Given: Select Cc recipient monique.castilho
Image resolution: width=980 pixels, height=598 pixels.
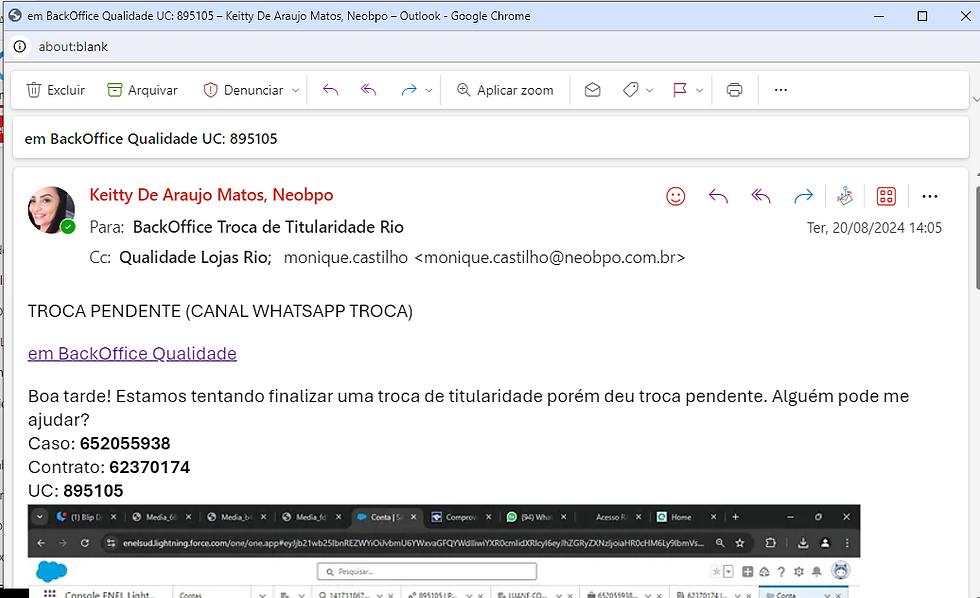Looking at the screenshot, I should (484, 257).
